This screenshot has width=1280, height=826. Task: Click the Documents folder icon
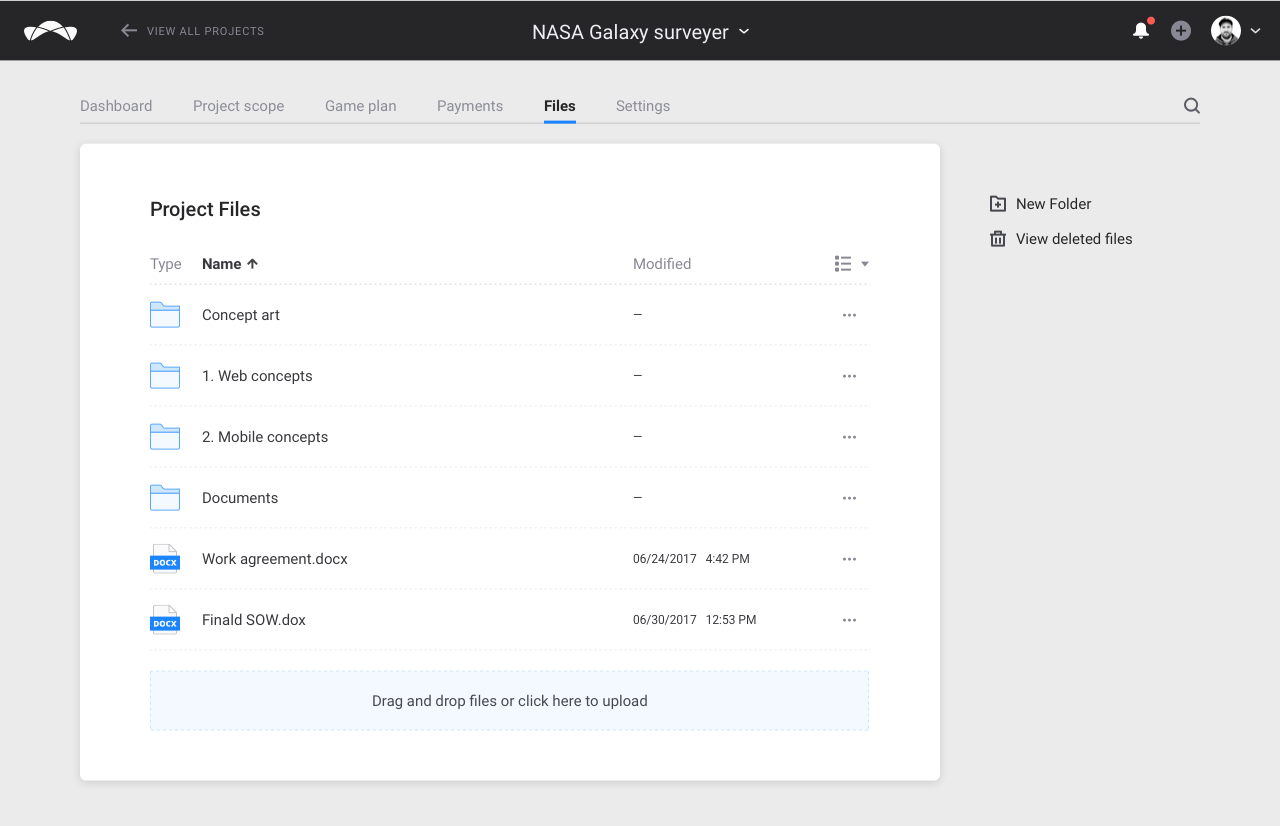165,498
